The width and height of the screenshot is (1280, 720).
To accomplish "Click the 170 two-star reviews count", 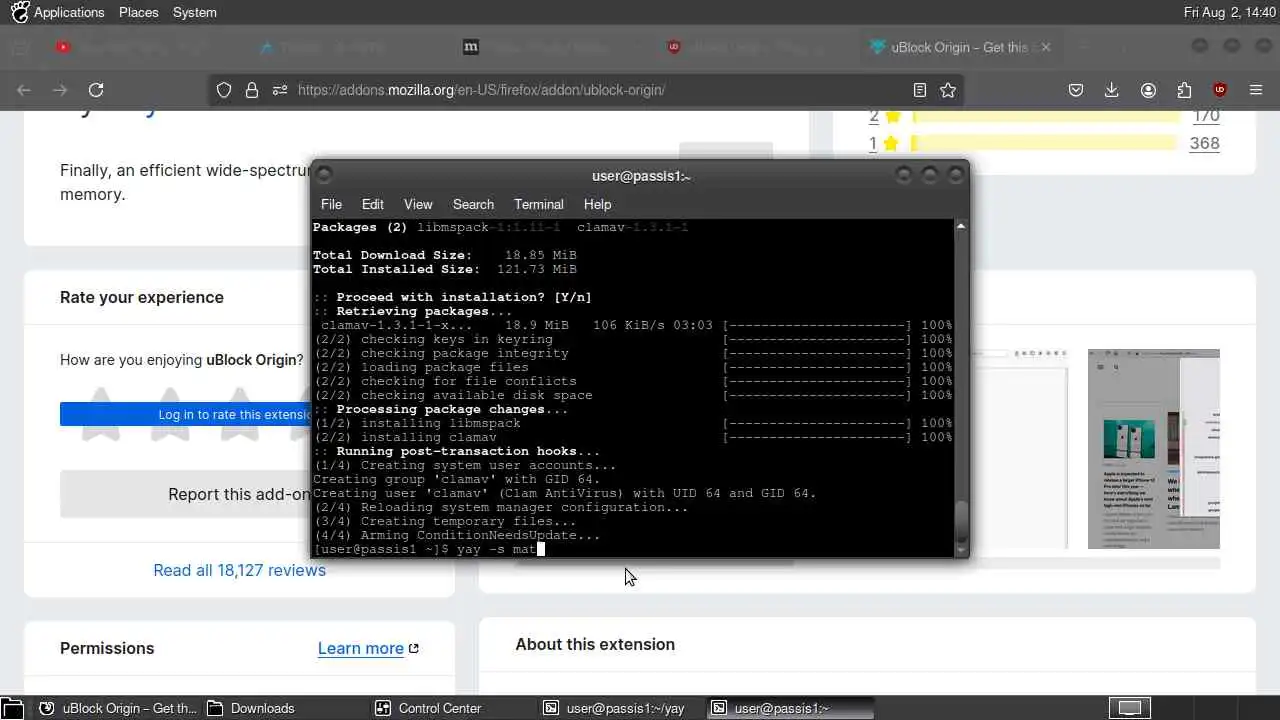I will coord(1206,115).
